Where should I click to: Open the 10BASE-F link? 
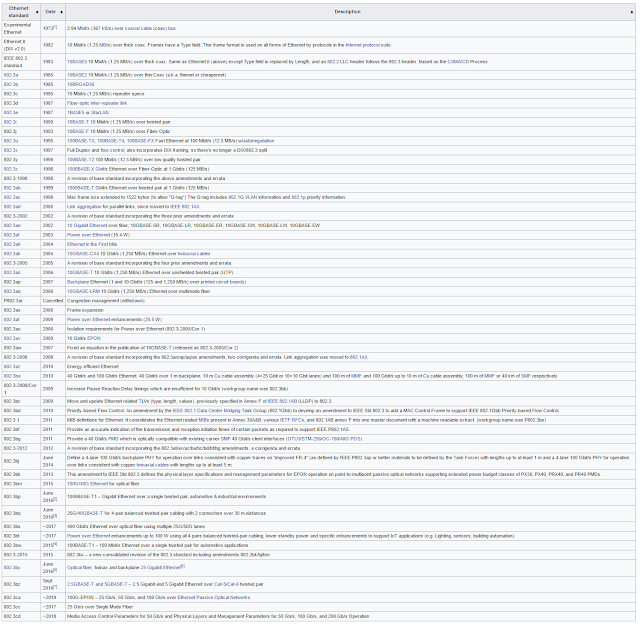(x=78, y=131)
